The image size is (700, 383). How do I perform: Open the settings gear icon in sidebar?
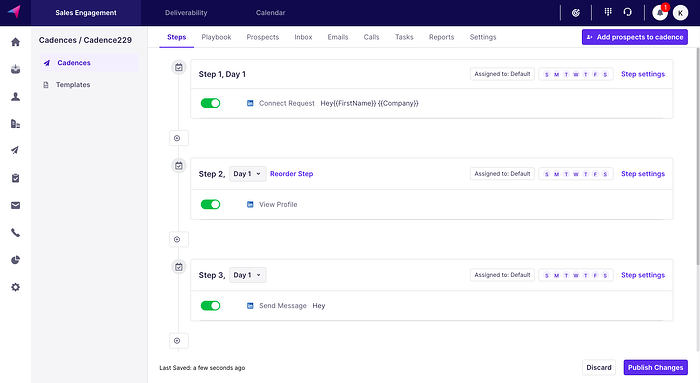coord(16,287)
